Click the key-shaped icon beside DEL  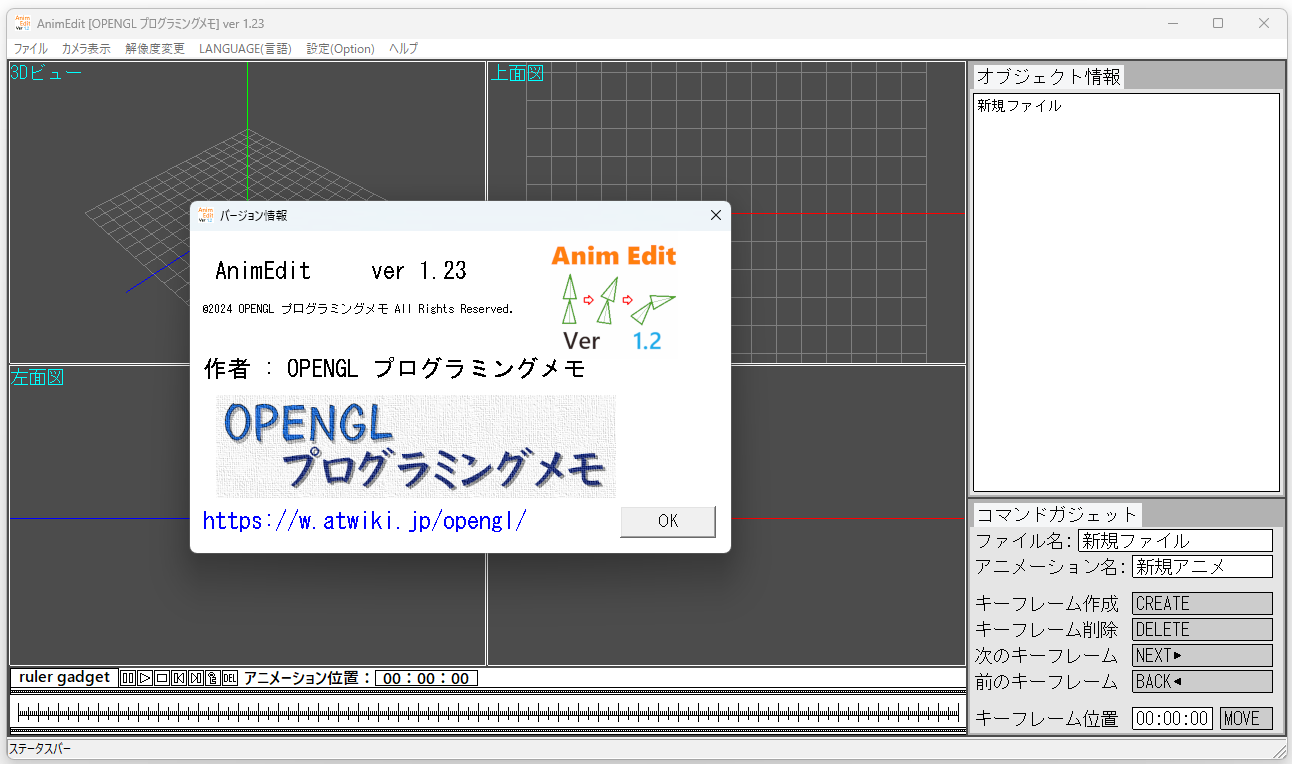pos(213,678)
